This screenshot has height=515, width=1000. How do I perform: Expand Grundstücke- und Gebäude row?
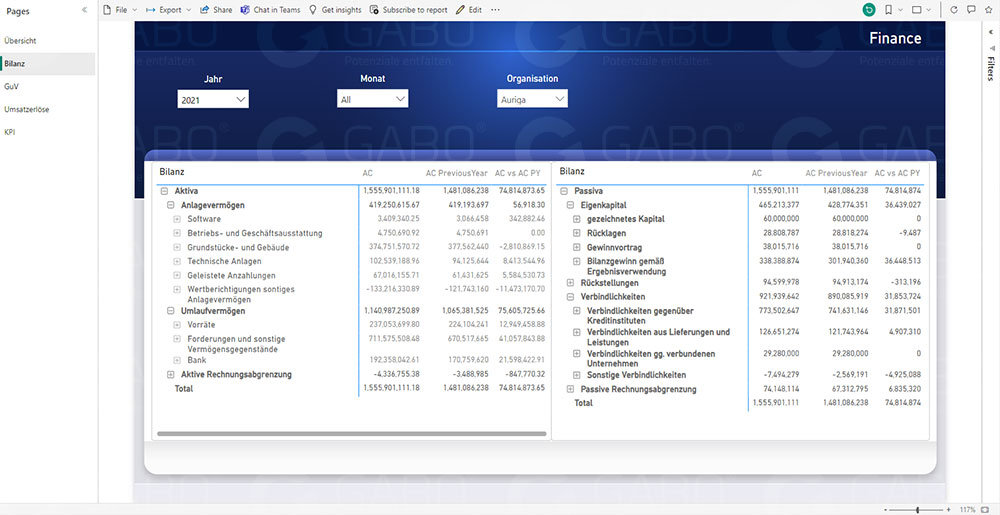coord(177,247)
